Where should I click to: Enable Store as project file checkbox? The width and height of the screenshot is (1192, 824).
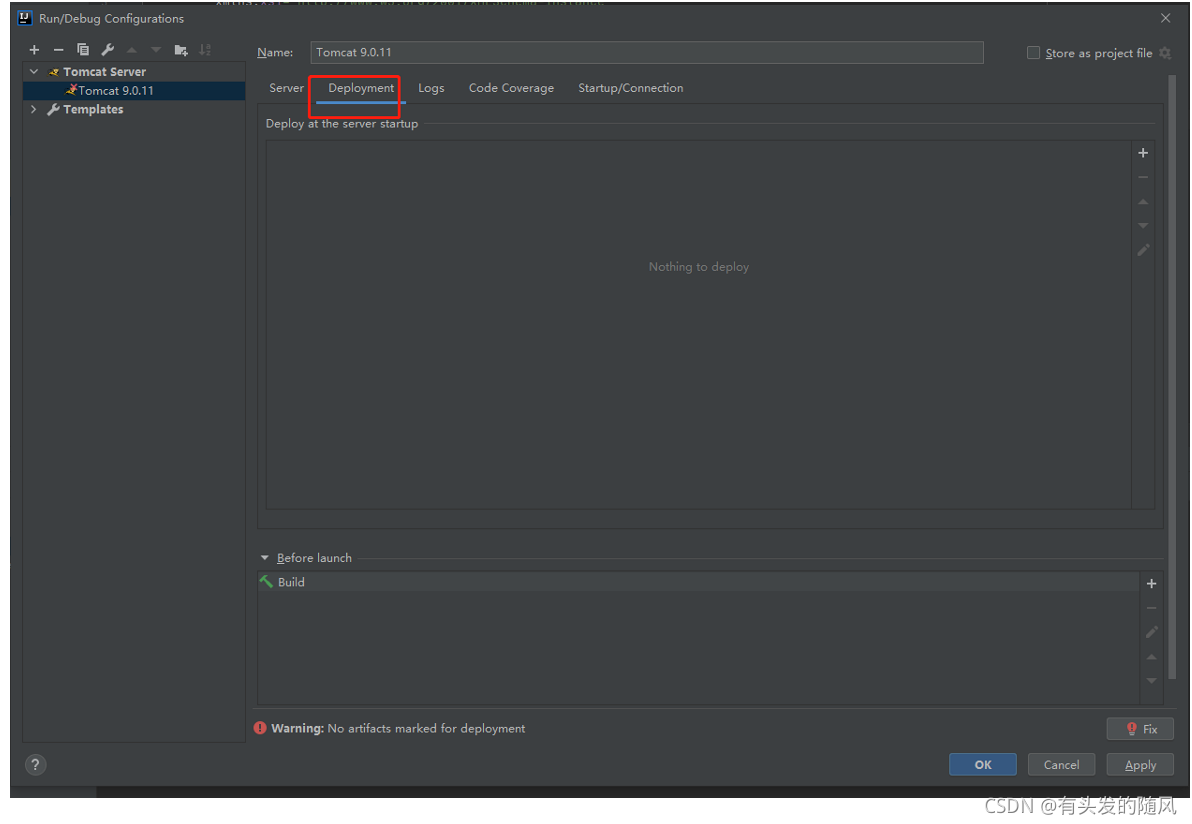coord(1033,52)
